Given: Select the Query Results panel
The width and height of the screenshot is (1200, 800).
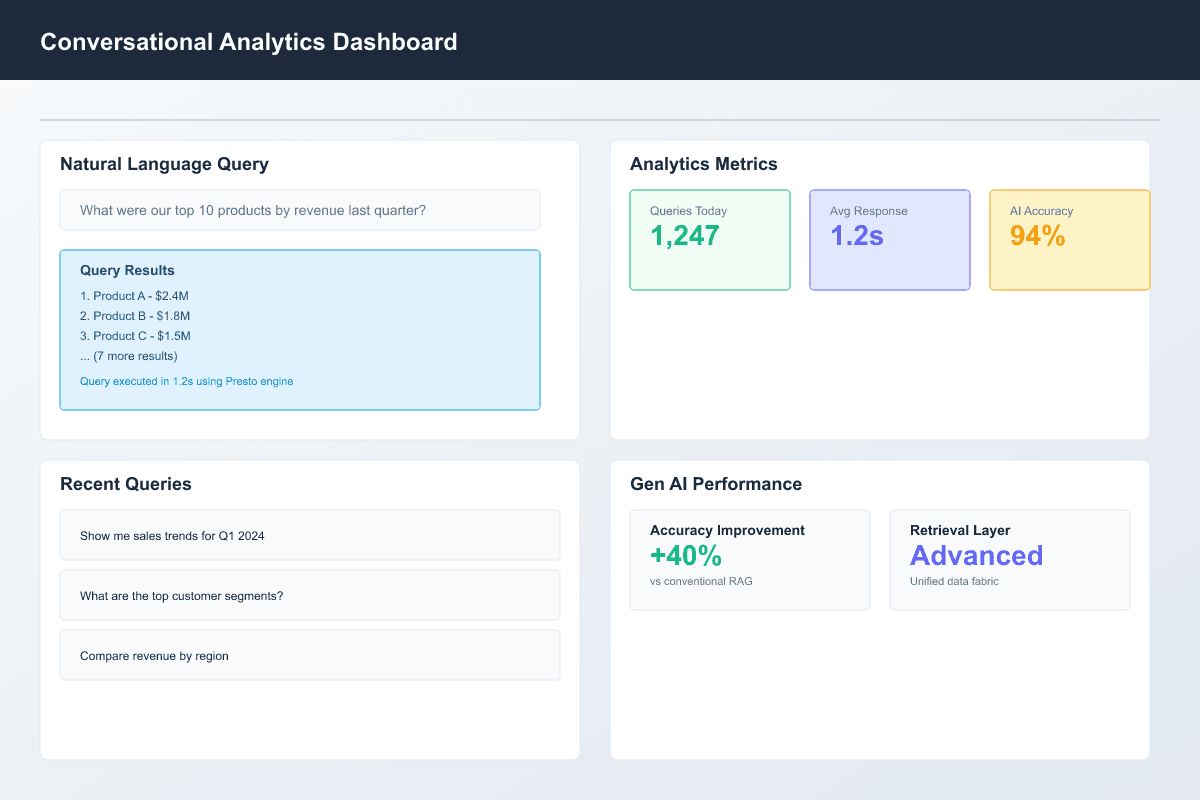Looking at the screenshot, I should pos(300,330).
